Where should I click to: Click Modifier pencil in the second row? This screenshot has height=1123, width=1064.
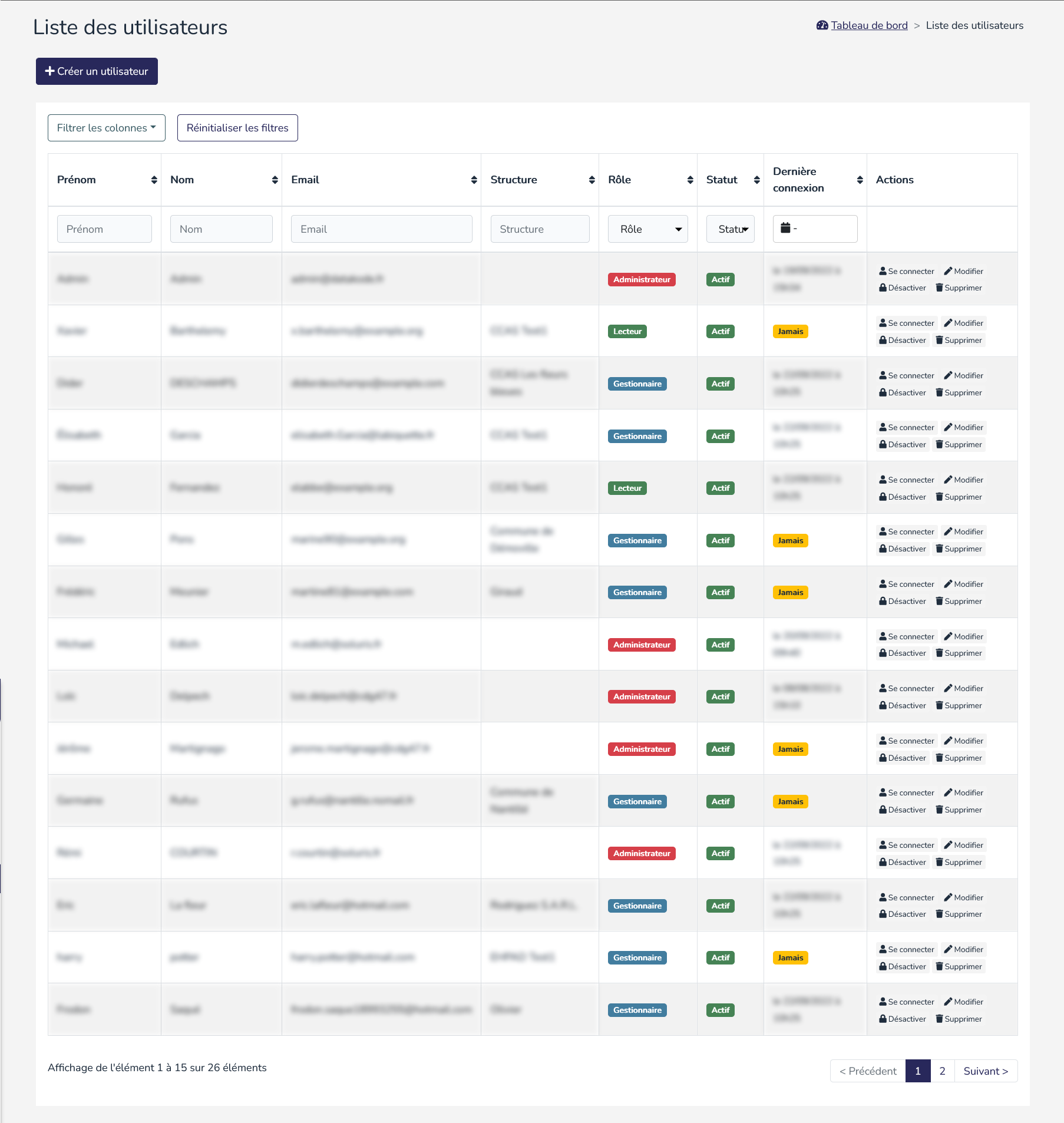tap(949, 323)
